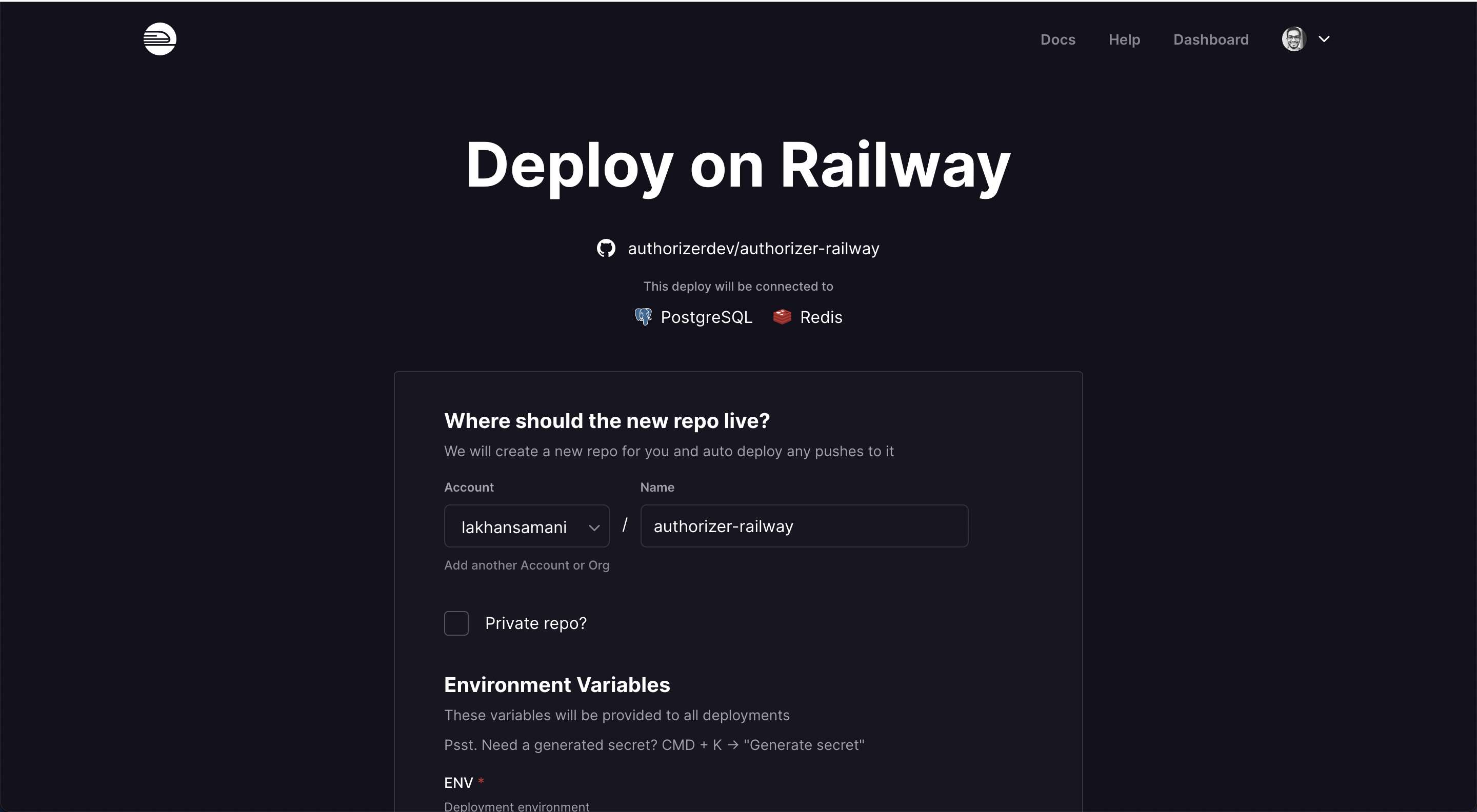Select the Redis cube icon

pos(782,316)
